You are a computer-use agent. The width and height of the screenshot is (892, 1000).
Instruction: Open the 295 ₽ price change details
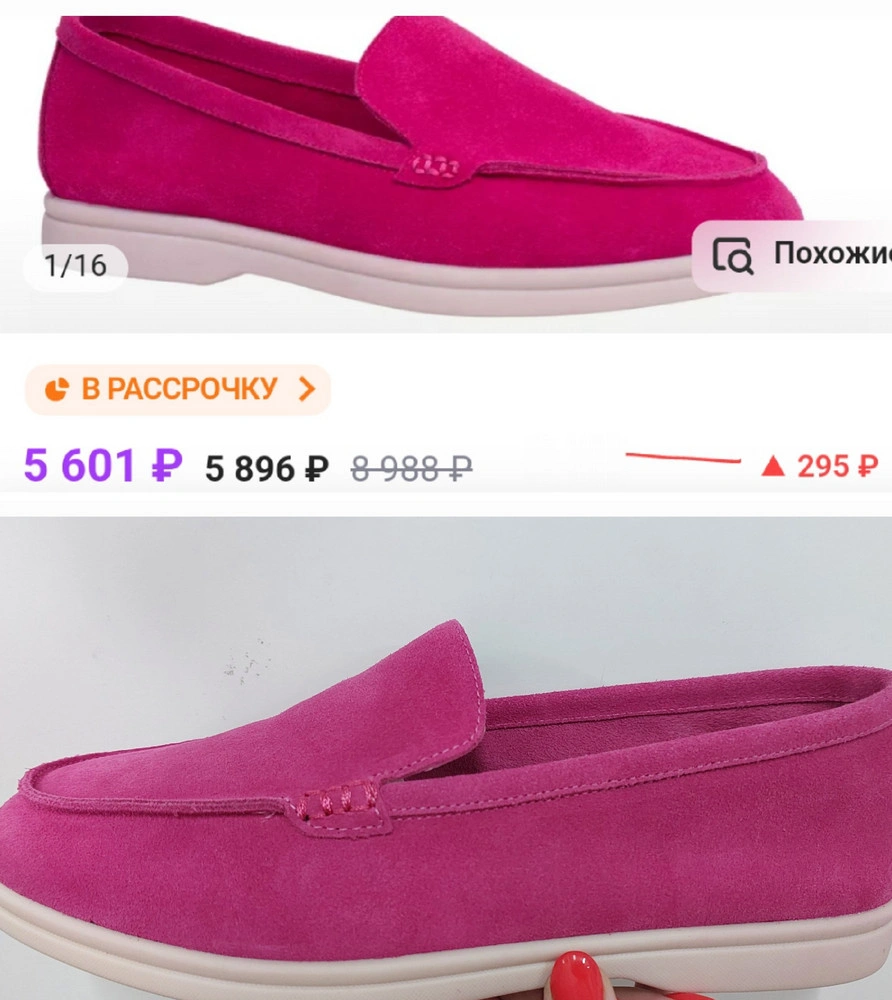click(x=819, y=466)
